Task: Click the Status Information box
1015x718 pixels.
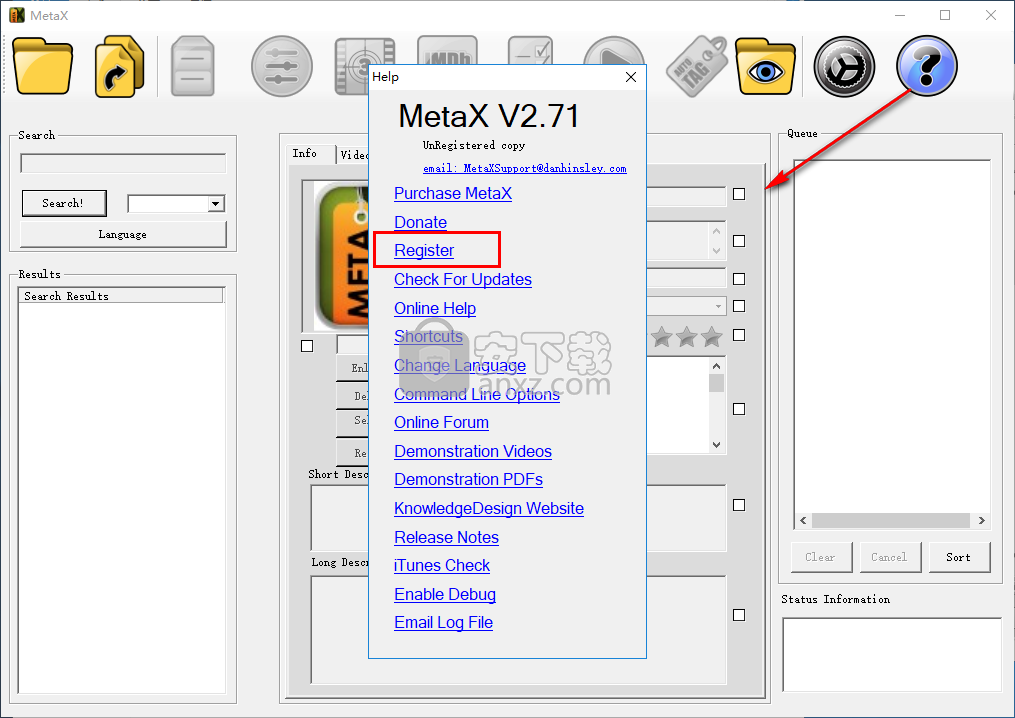Action: coord(892,655)
